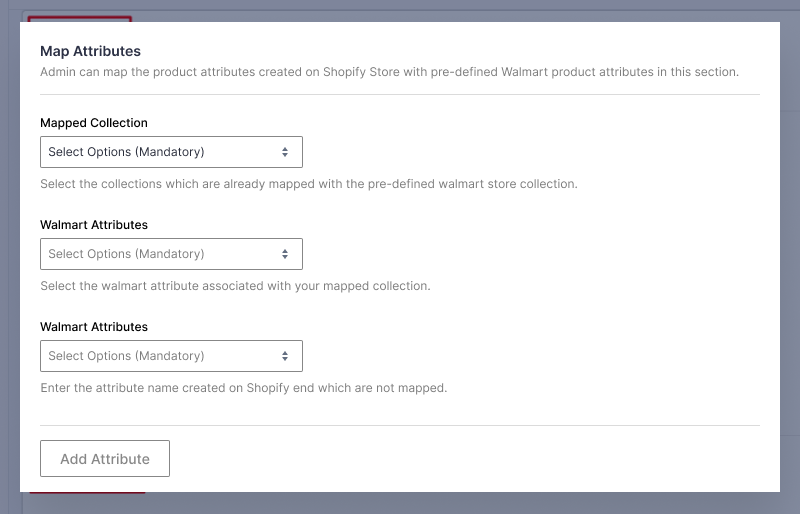Open the Mapped Collection dropdown
Image resolution: width=800 pixels, height=514 pixels.
coord(171,152)
